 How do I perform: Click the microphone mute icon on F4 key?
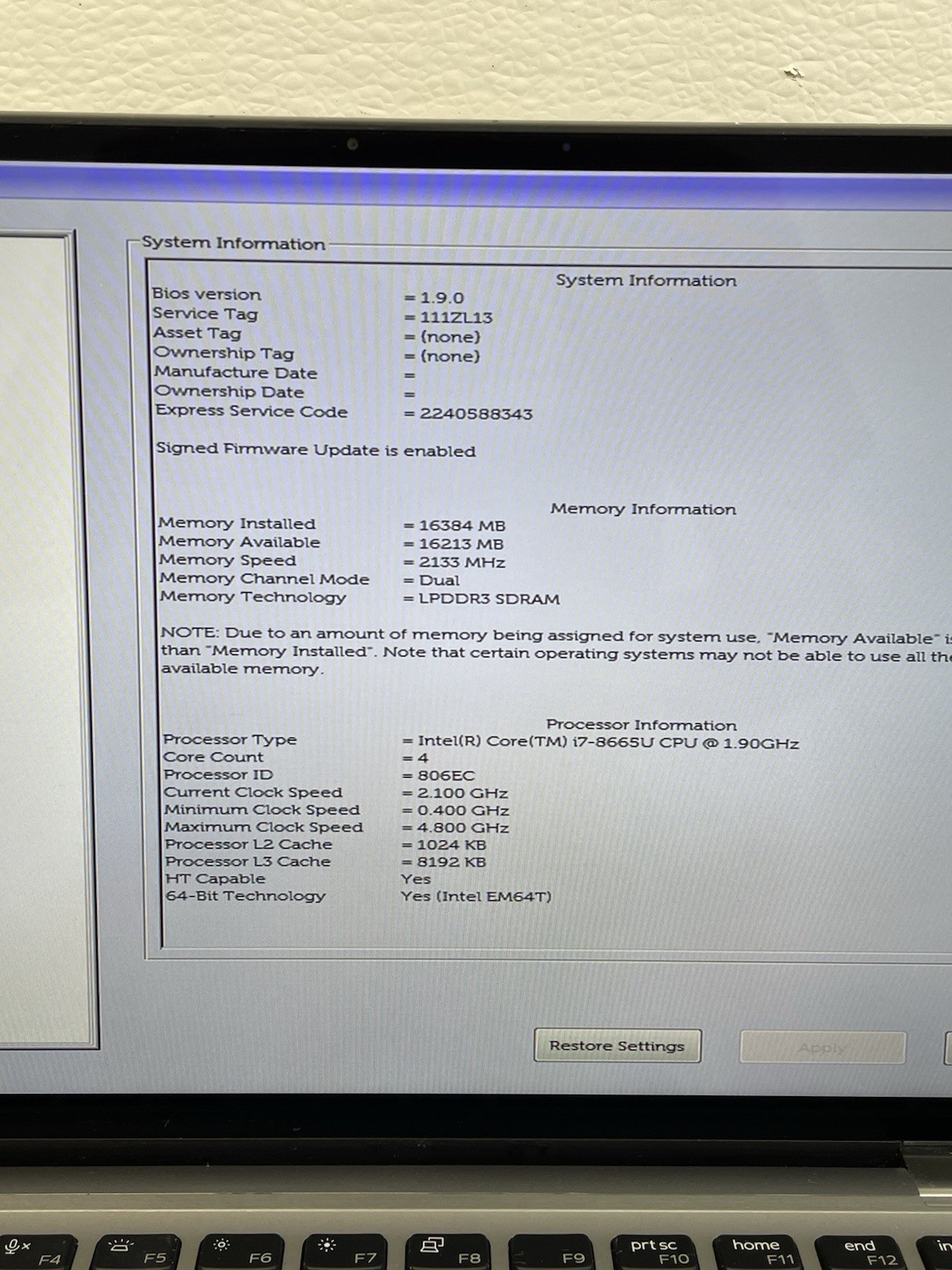17,1246
